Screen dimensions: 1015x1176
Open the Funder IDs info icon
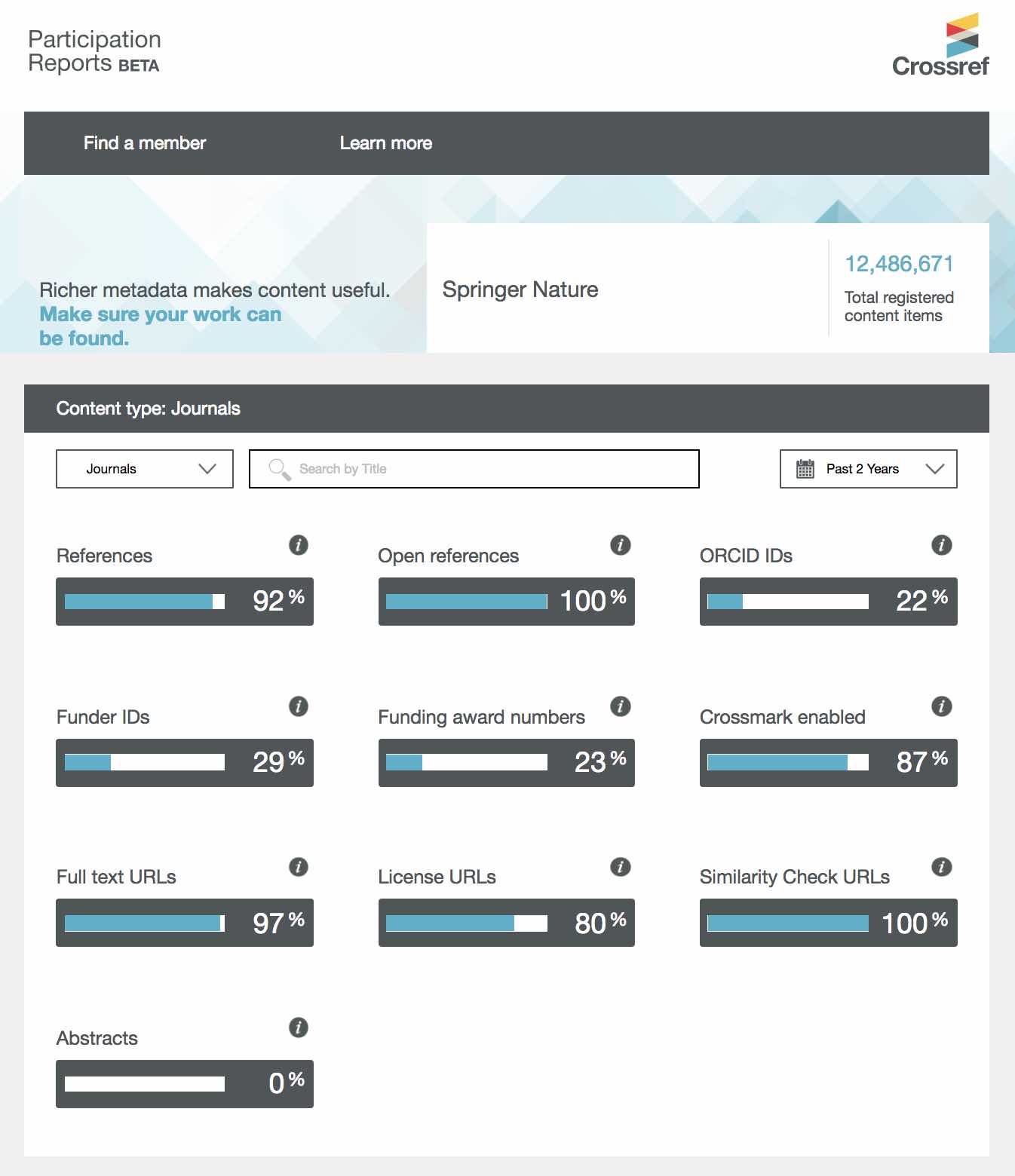[x=298, y=707]
